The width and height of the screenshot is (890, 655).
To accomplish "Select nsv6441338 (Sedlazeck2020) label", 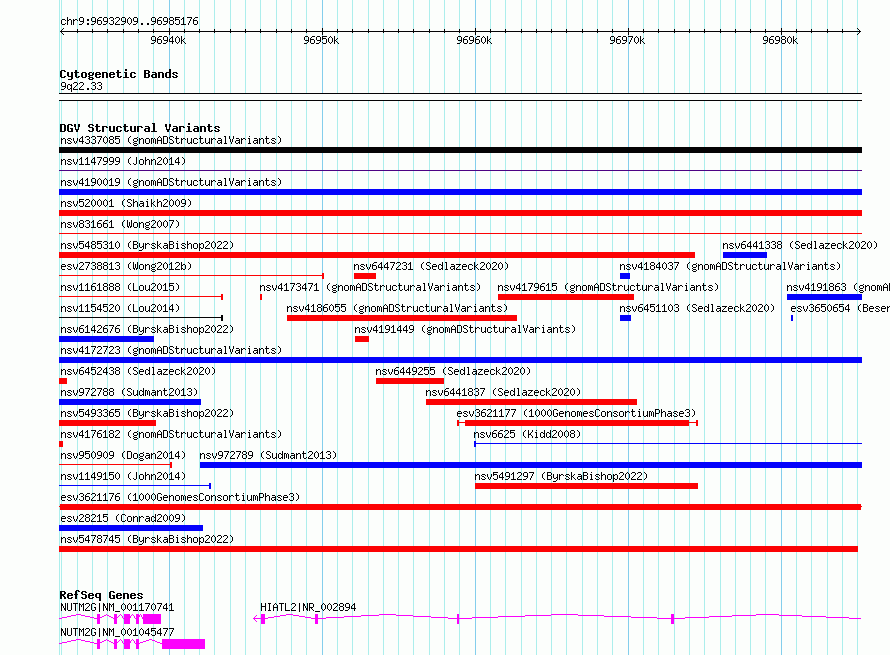I will coord(800,245).
